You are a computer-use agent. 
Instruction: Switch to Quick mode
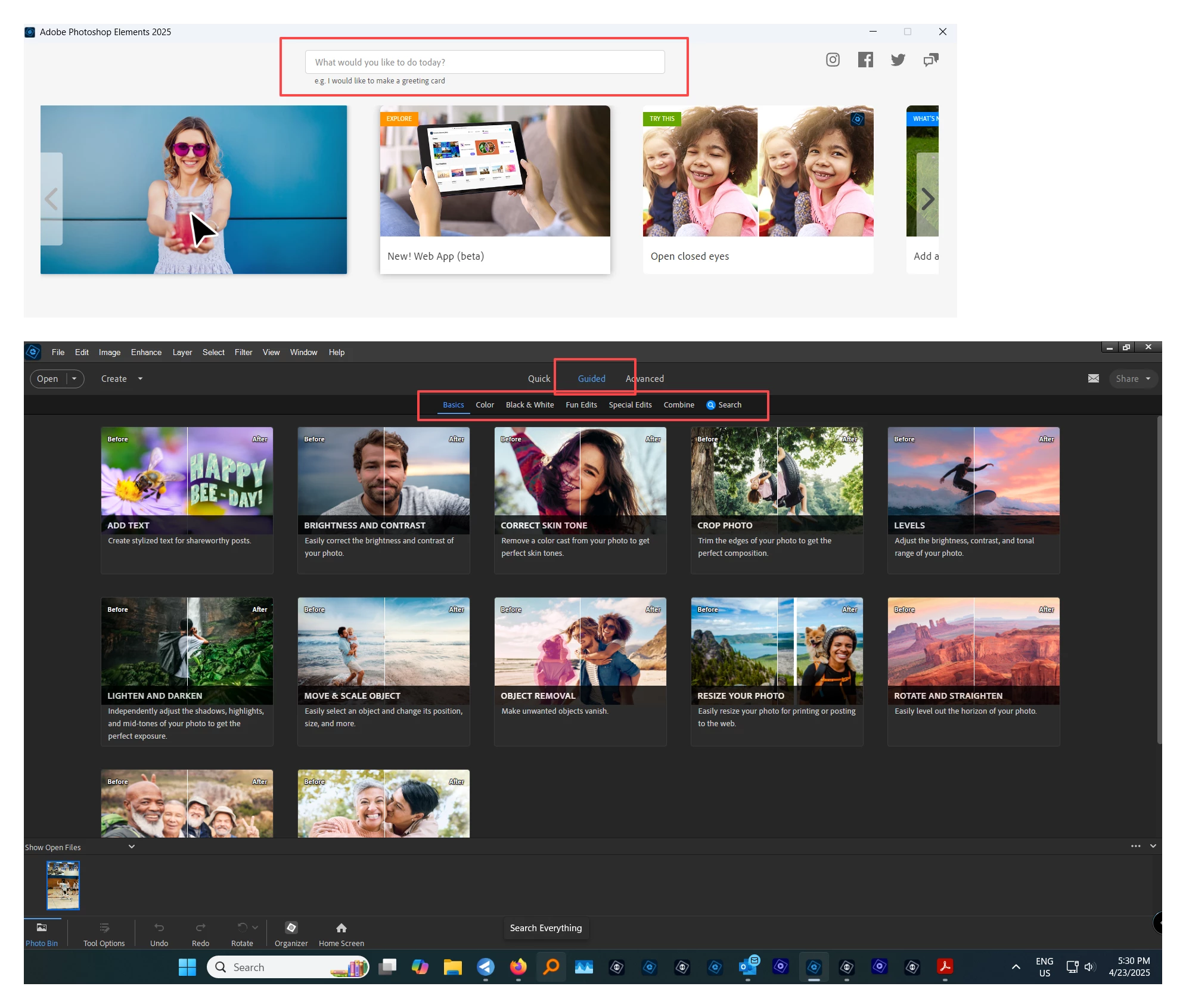[539, 378]
